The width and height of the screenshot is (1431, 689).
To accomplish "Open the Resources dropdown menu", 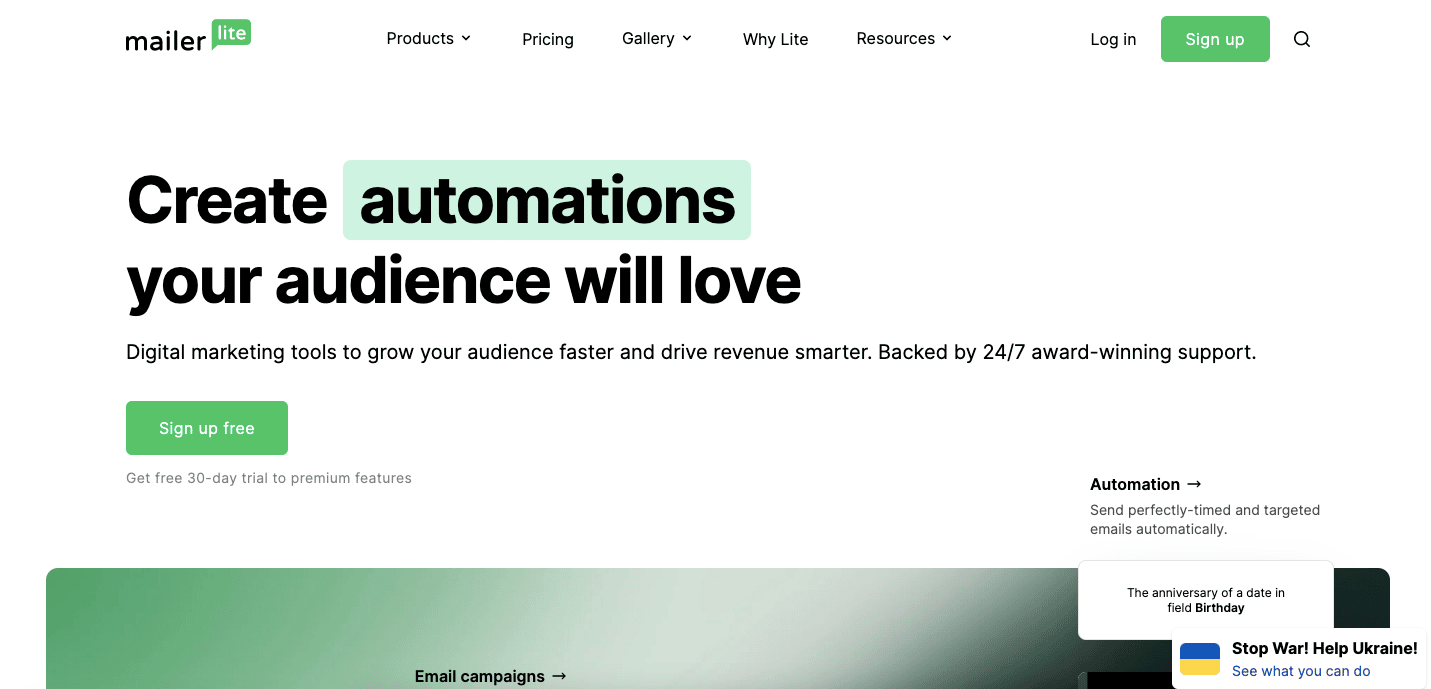I will tap(903, 39).
